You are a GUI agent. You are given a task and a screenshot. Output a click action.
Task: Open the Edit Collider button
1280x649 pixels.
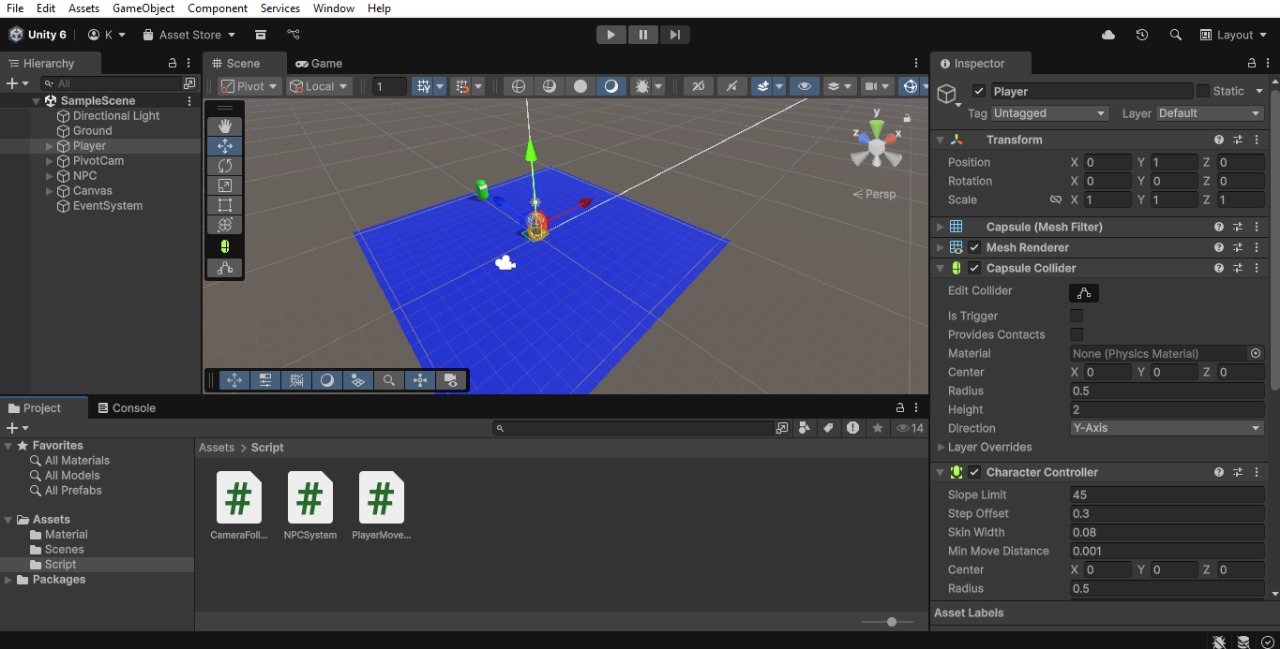[1084, 293]
